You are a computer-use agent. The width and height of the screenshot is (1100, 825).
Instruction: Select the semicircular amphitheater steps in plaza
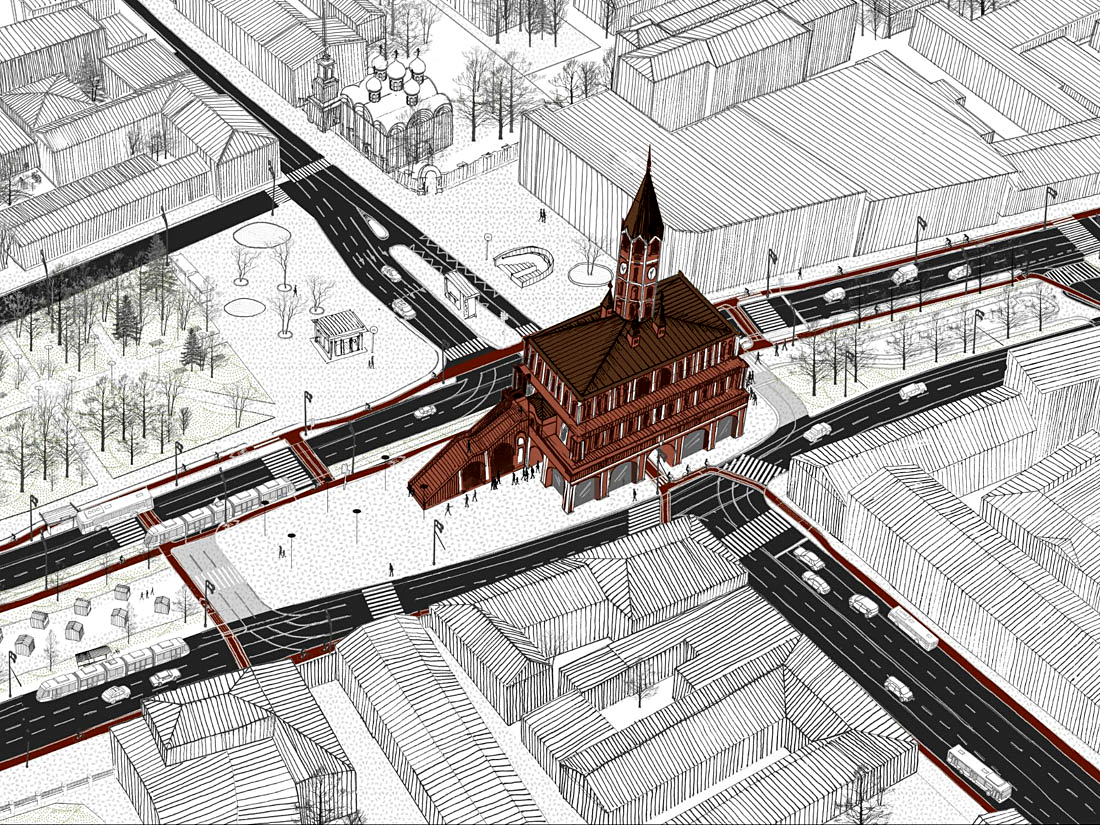pos(523,264)
